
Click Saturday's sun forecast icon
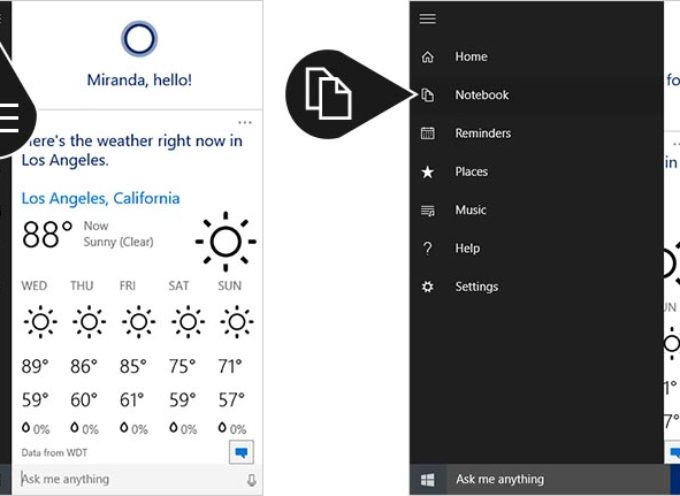click(188, 322)
